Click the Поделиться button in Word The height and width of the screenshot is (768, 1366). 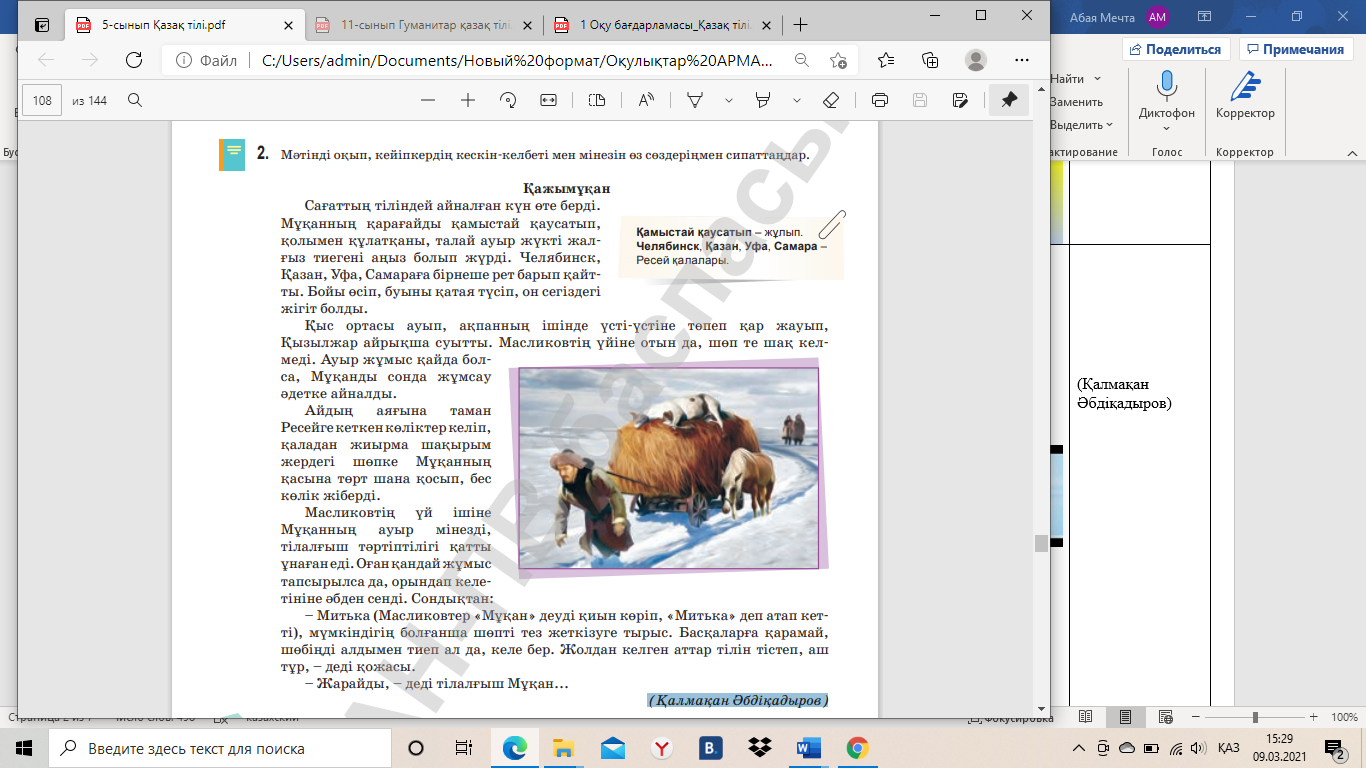pyautogui.click(x=1176, y=49)
